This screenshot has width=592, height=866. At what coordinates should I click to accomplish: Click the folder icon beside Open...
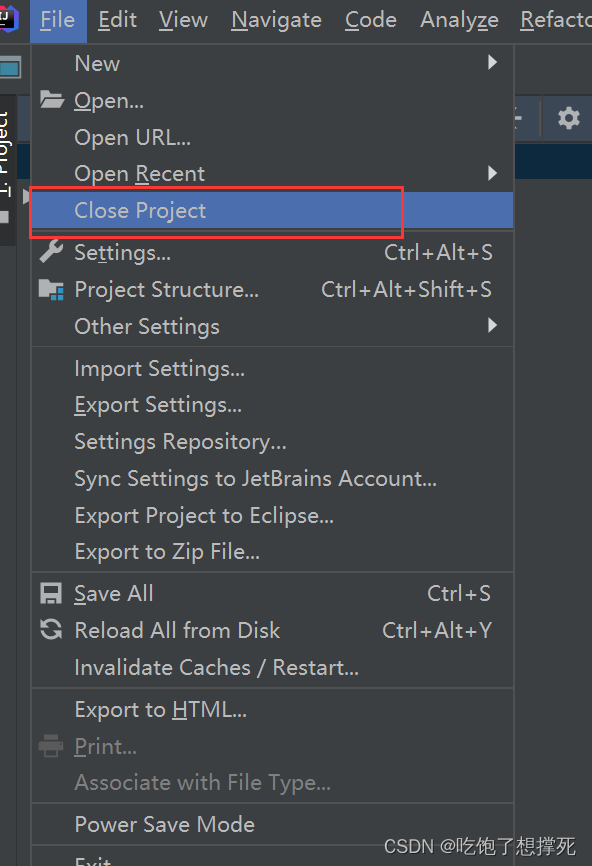52,100
